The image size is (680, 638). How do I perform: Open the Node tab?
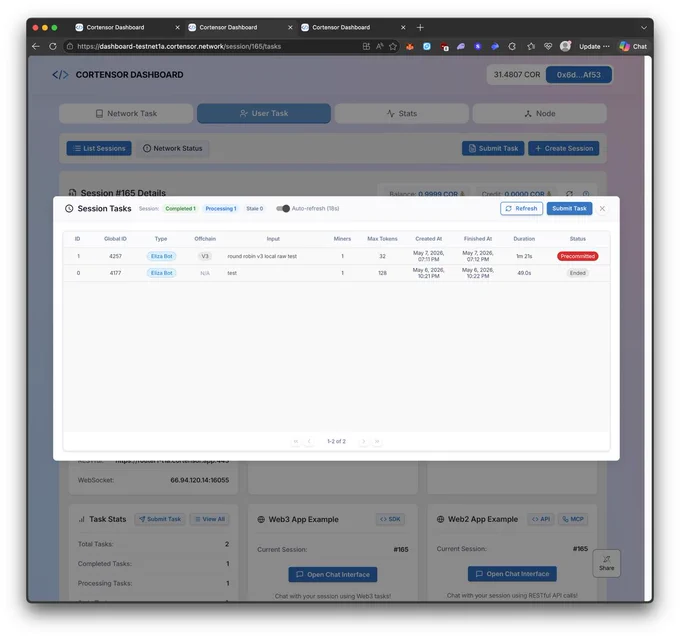539,114
